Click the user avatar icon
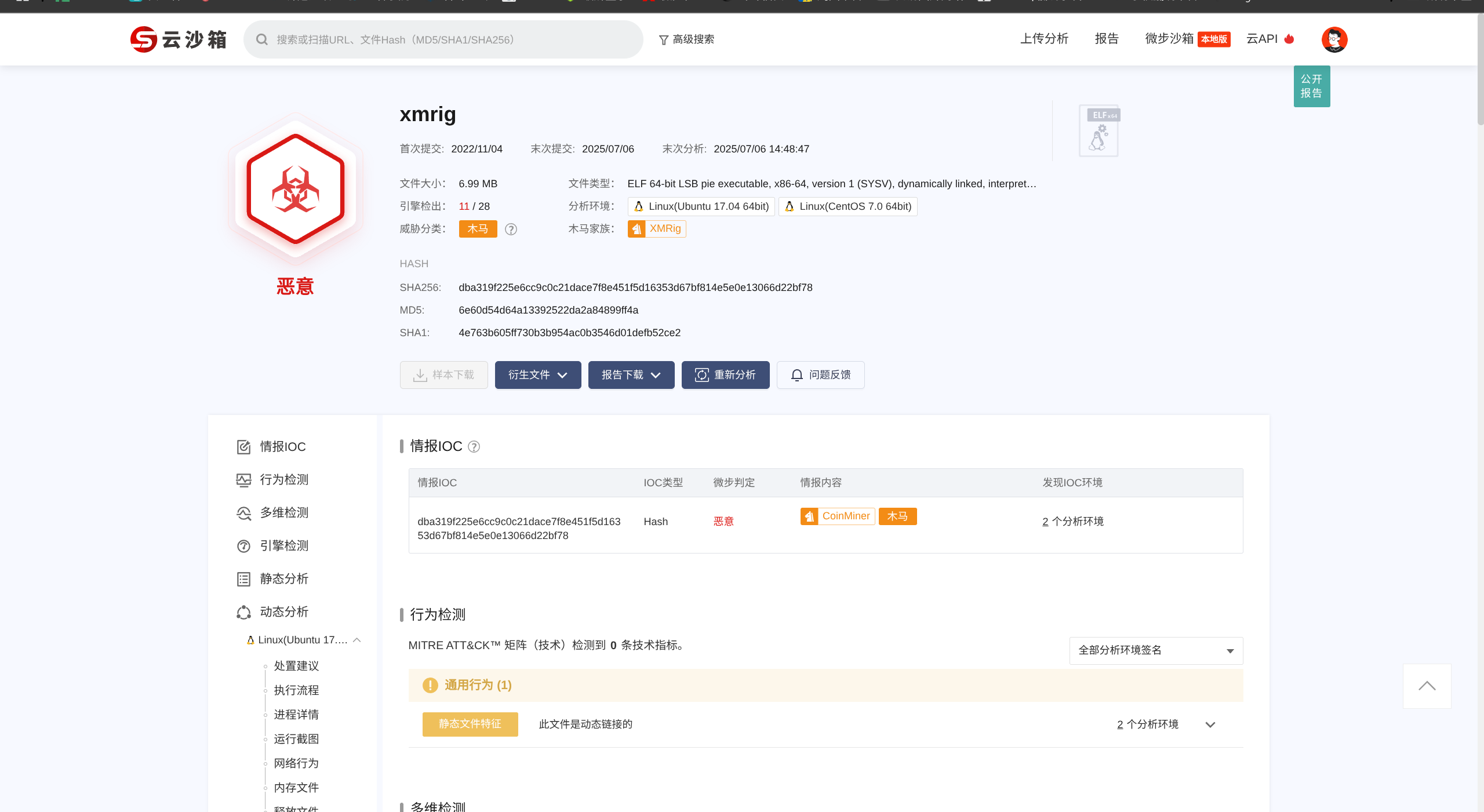 (1334, 39)
